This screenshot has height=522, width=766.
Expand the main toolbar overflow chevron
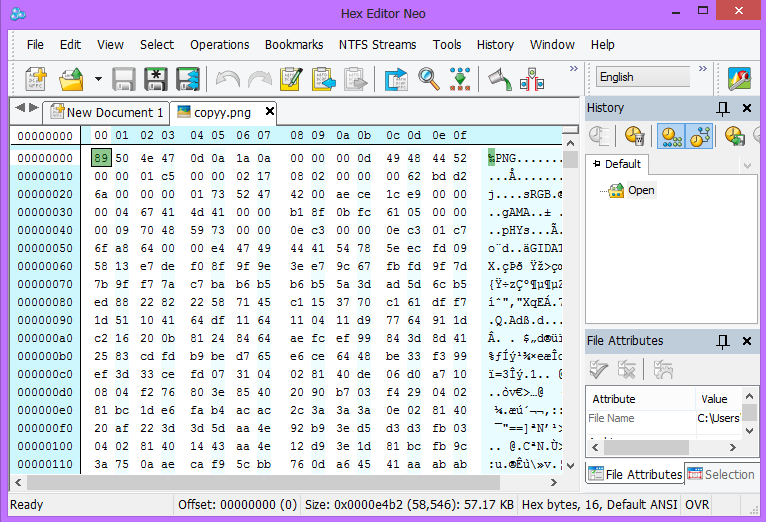tap(574, 68)
